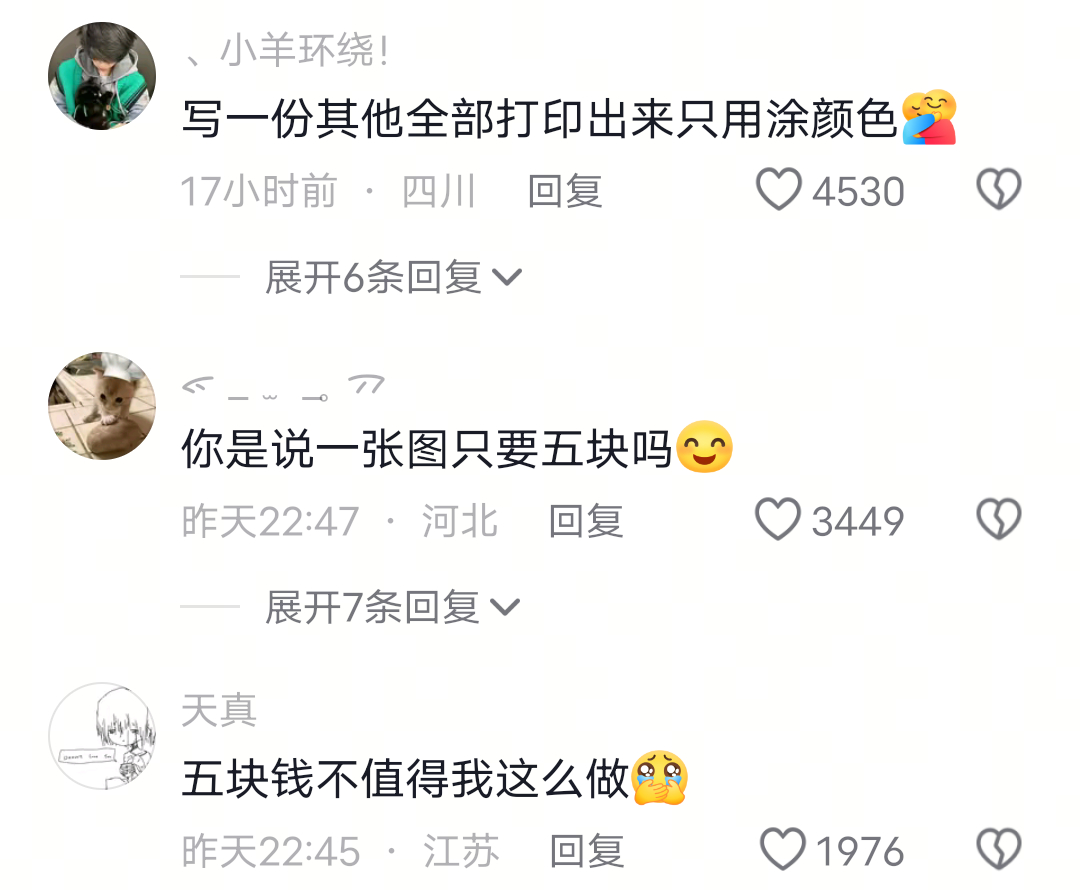Viewport: 1080px width, 890px height.
Task: Dislike the comment with 4530 likes
Action: [x=999, y=189]
